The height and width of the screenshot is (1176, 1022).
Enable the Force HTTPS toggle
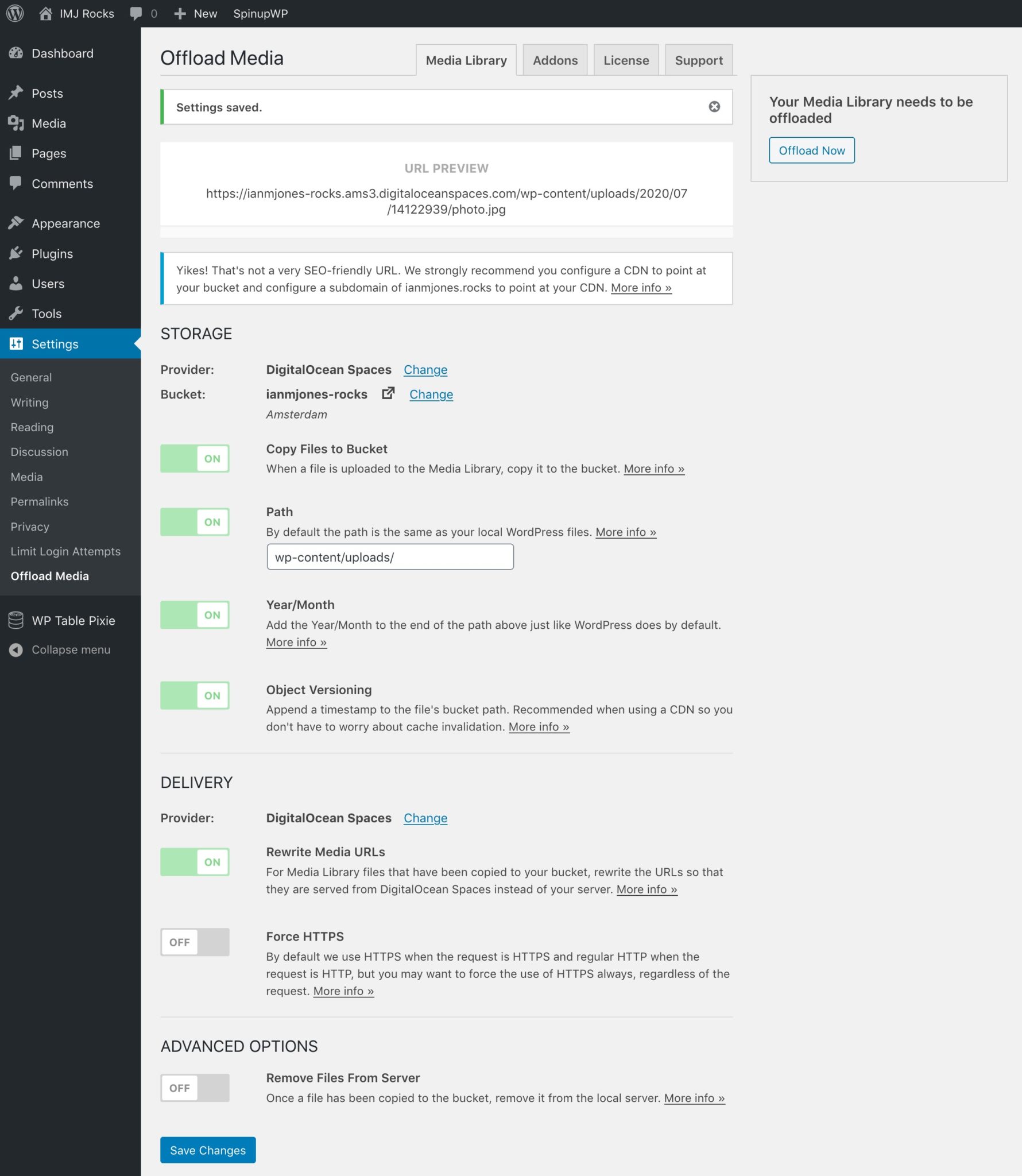pyautogui.click(x=195, y=942)
